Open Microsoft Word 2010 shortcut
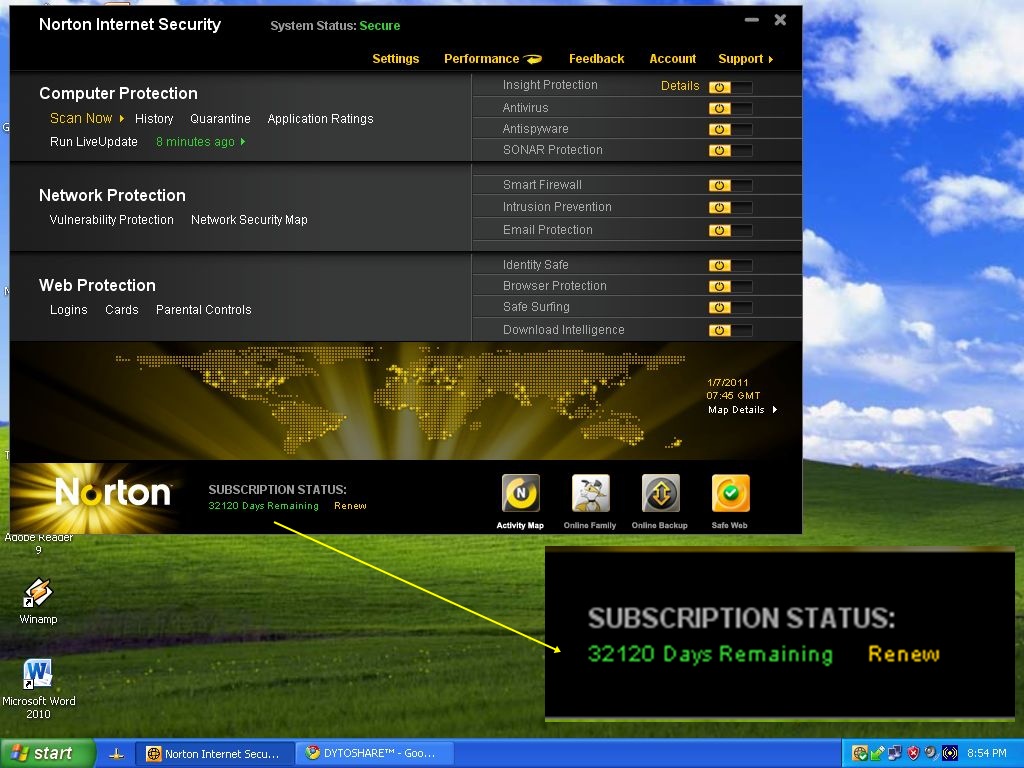1024x768 pixels. point(37,675)
